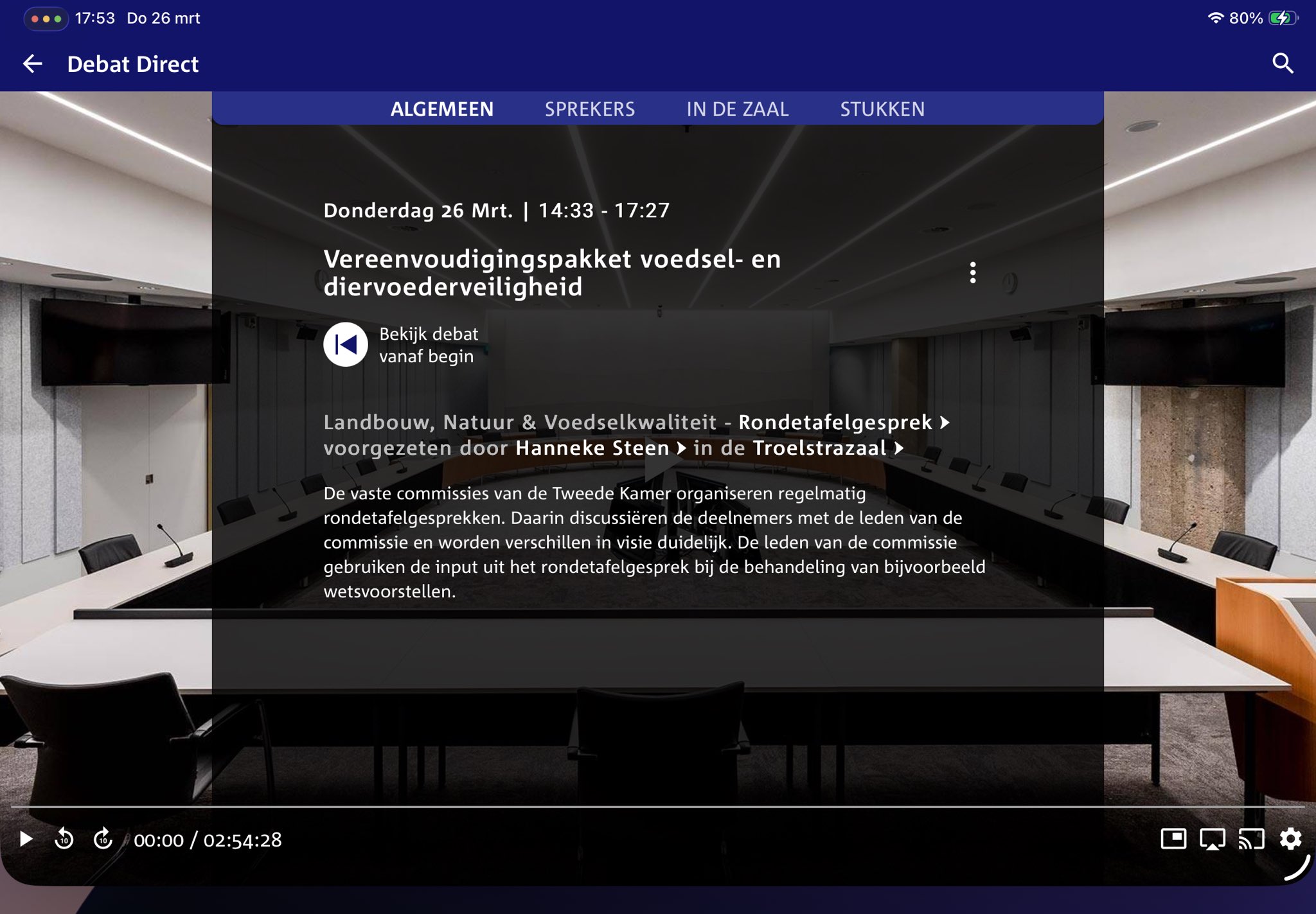This screenshot has width=1316, height=914.
Task: Open player settings gear
Action: click(x=1290, y=839)
